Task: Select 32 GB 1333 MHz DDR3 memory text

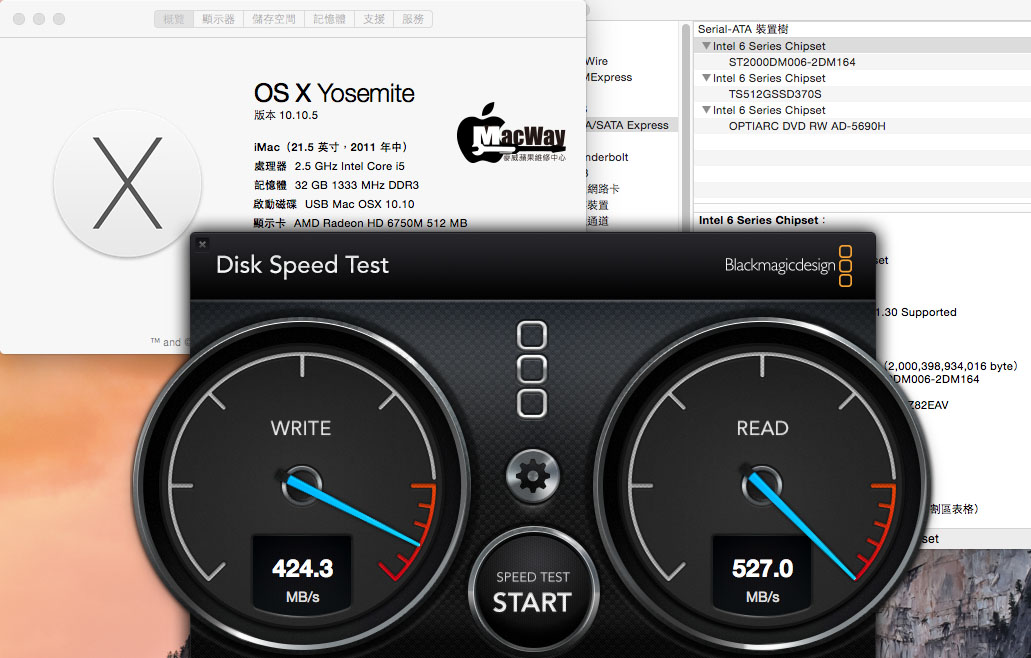Action: 356,185
